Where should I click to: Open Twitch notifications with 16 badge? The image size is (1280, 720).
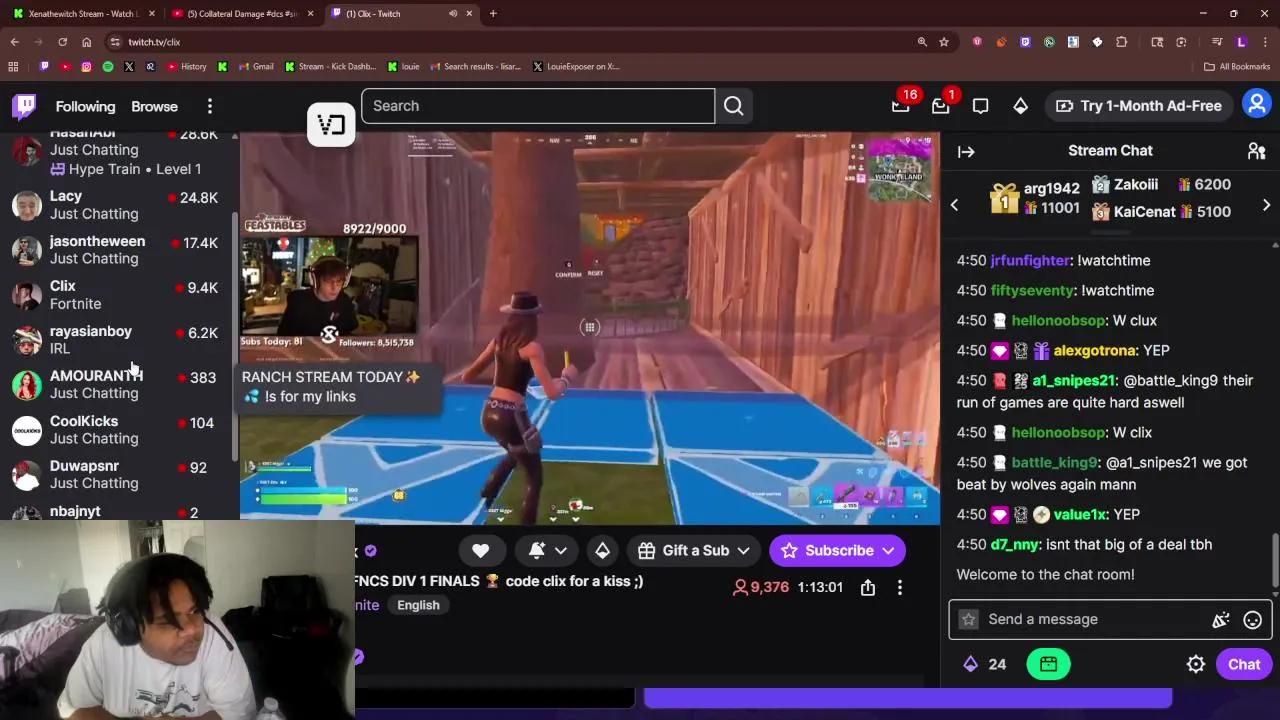901,105
